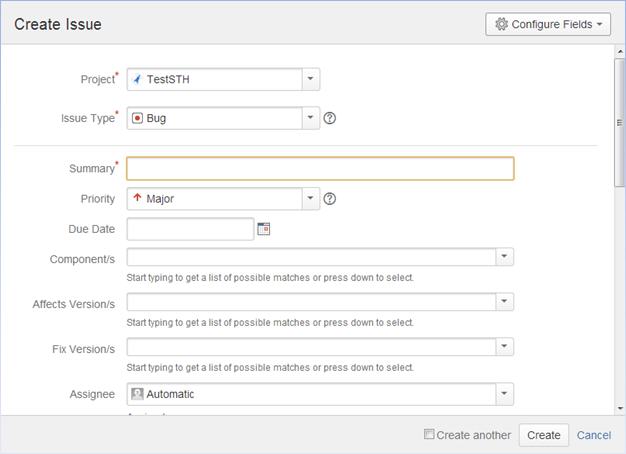Expand the Project dropdown arrow
Screen dimensions: 626x454
coord(310,80)
